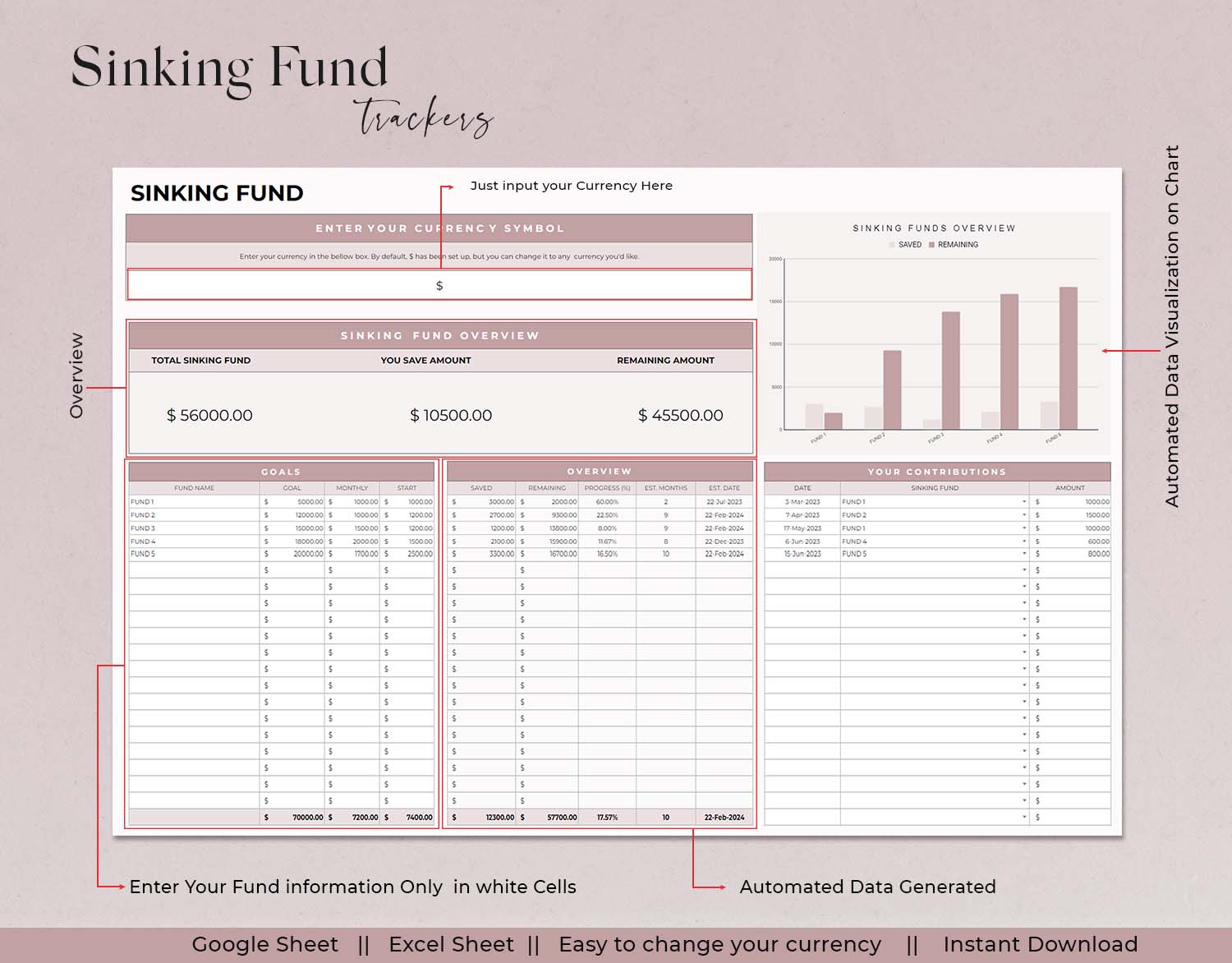Image resolution: width=1232 pixels, height=963 pixels.
Task: Click overview total saved 12300.00 cell
Action: pos(481,818)
